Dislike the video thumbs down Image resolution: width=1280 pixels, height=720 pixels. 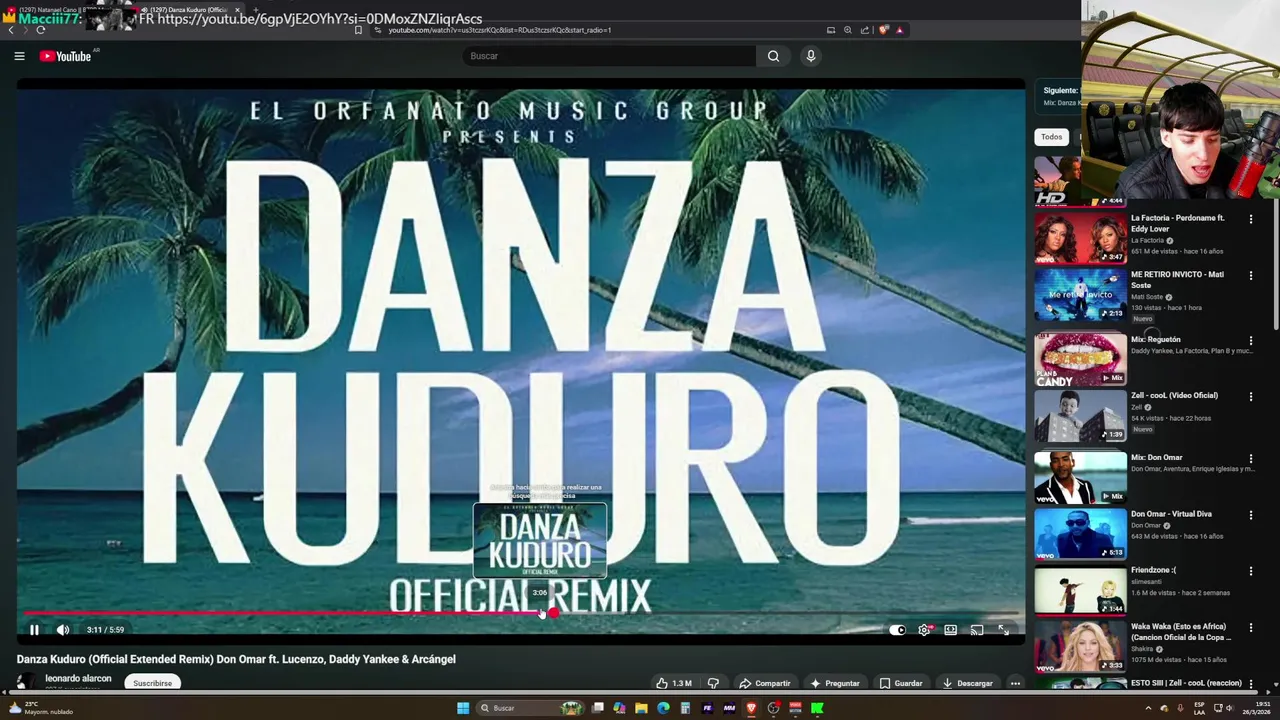coord(713,683)
